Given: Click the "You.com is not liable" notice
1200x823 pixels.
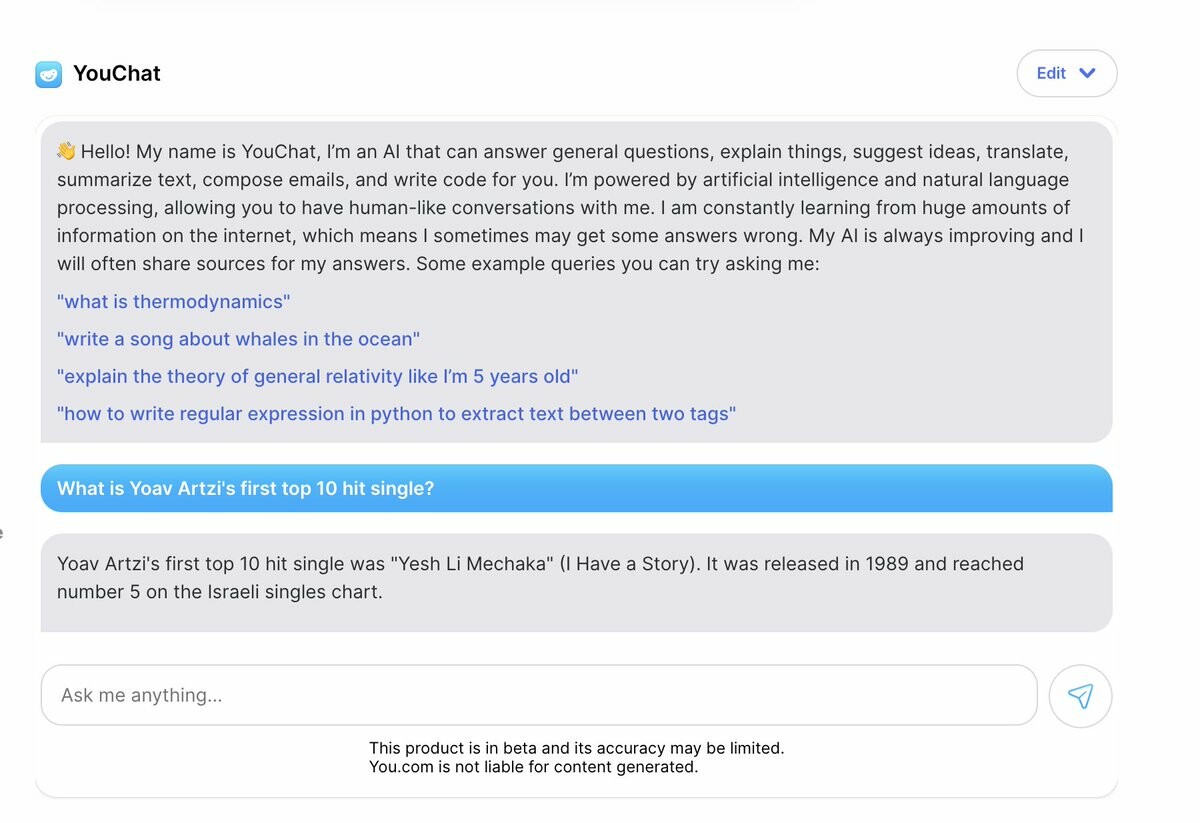Looking at the screenshot, I should (x=533, y=767).
